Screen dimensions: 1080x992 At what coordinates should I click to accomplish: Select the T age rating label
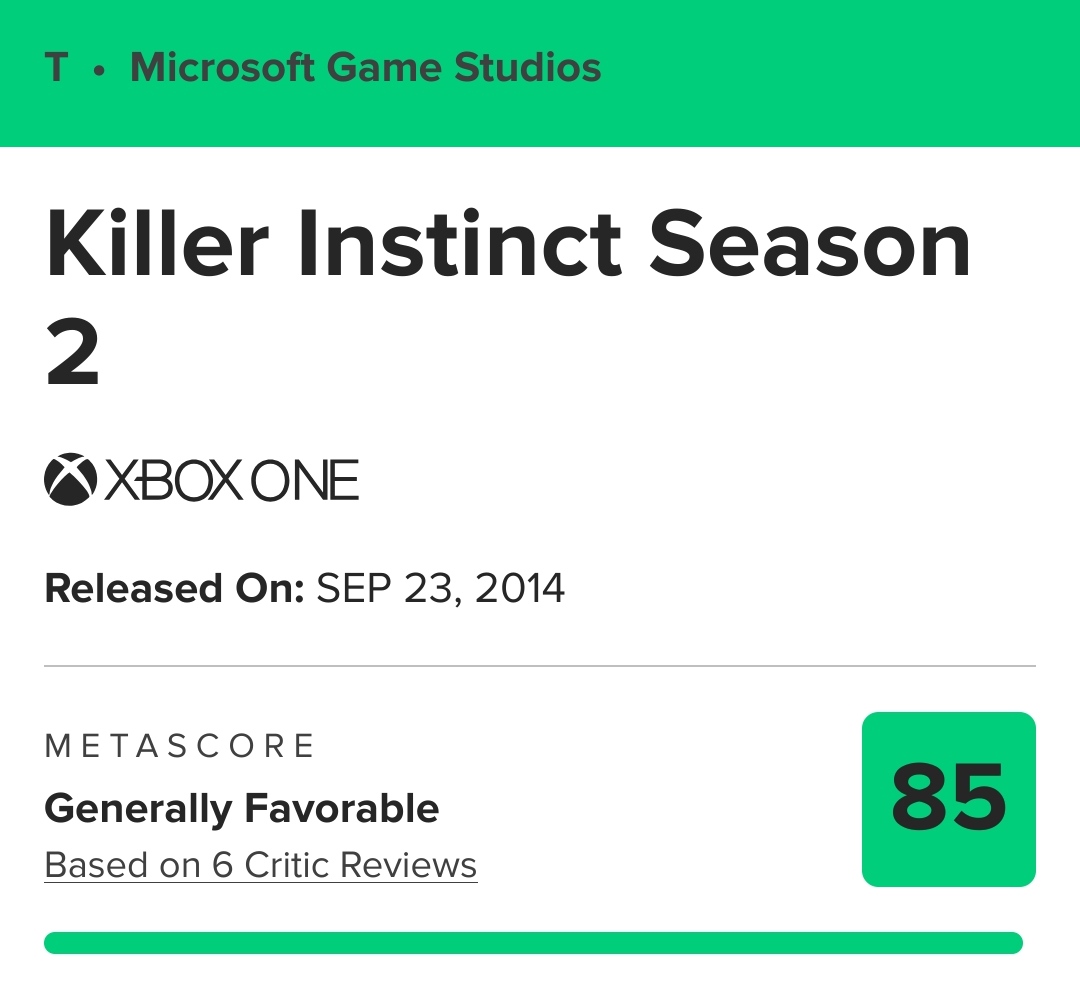pos(57,68)
